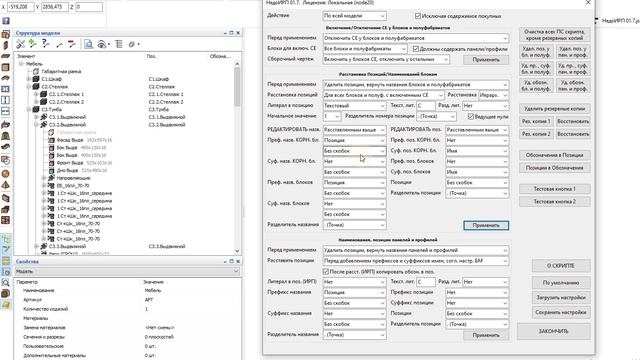The image size is (640, 360).
Task: Expand the С3.3.Выдвижной node
Action: 36,247
